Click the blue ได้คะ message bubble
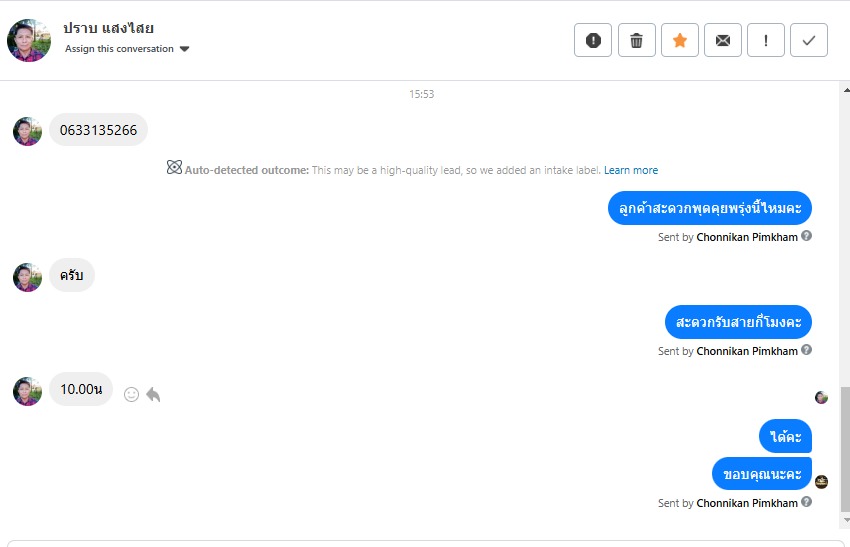Image resolution: width=850 pixels, height=547 pixels. pos(785,437)
